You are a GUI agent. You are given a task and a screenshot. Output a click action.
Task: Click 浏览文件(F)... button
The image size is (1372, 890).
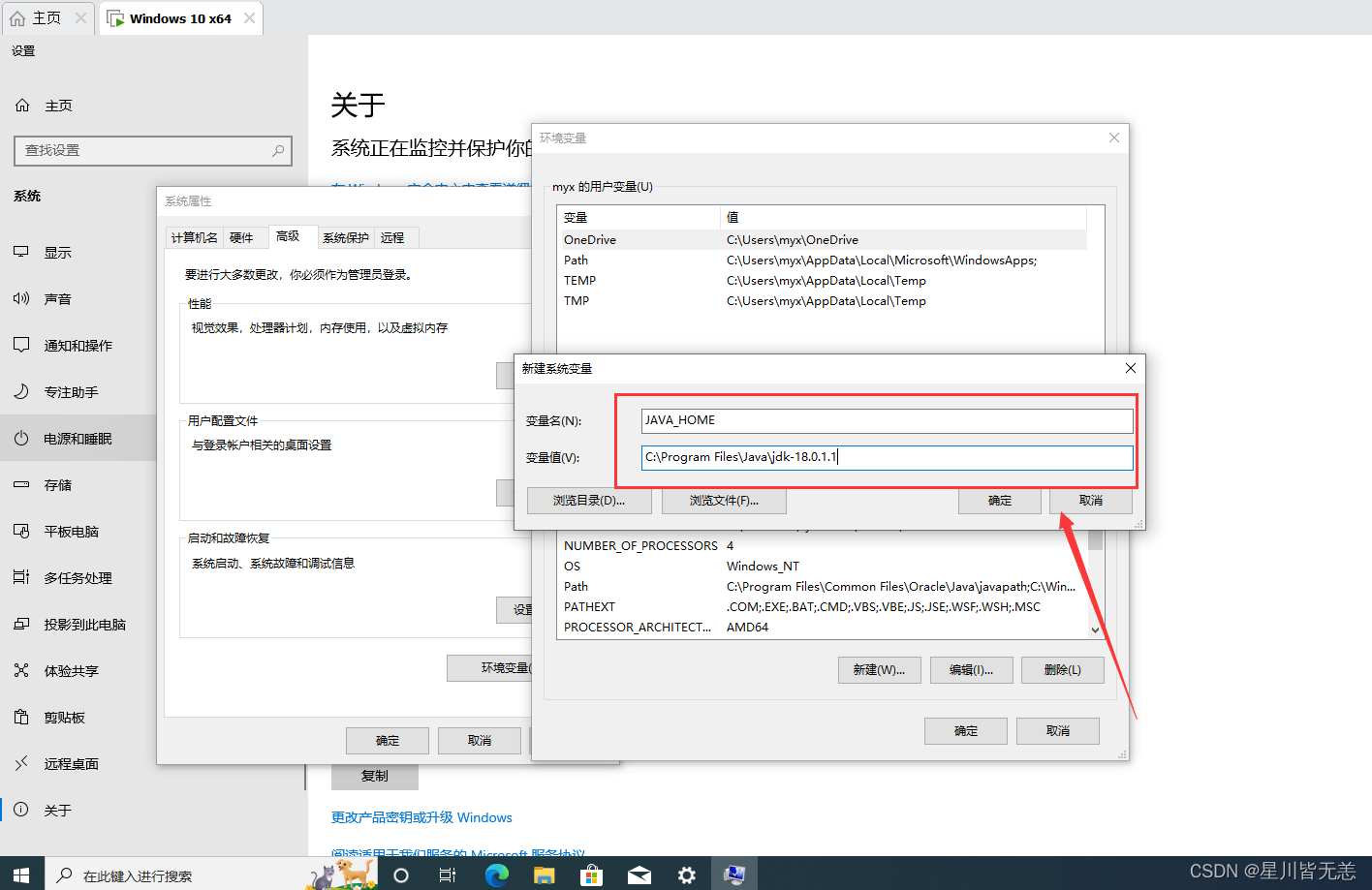724,501
